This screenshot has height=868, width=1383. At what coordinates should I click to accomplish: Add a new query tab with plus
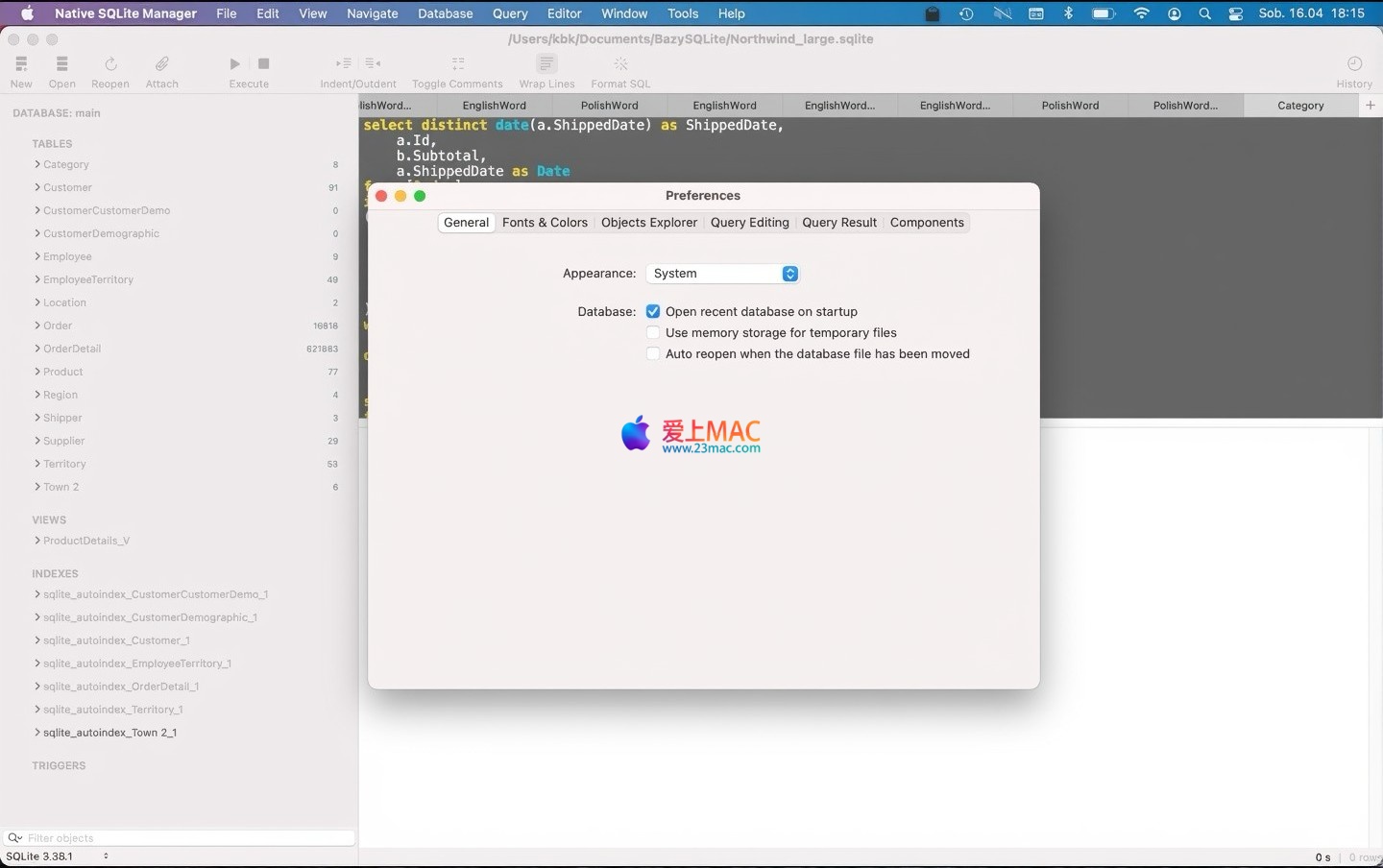(1371, 106)
